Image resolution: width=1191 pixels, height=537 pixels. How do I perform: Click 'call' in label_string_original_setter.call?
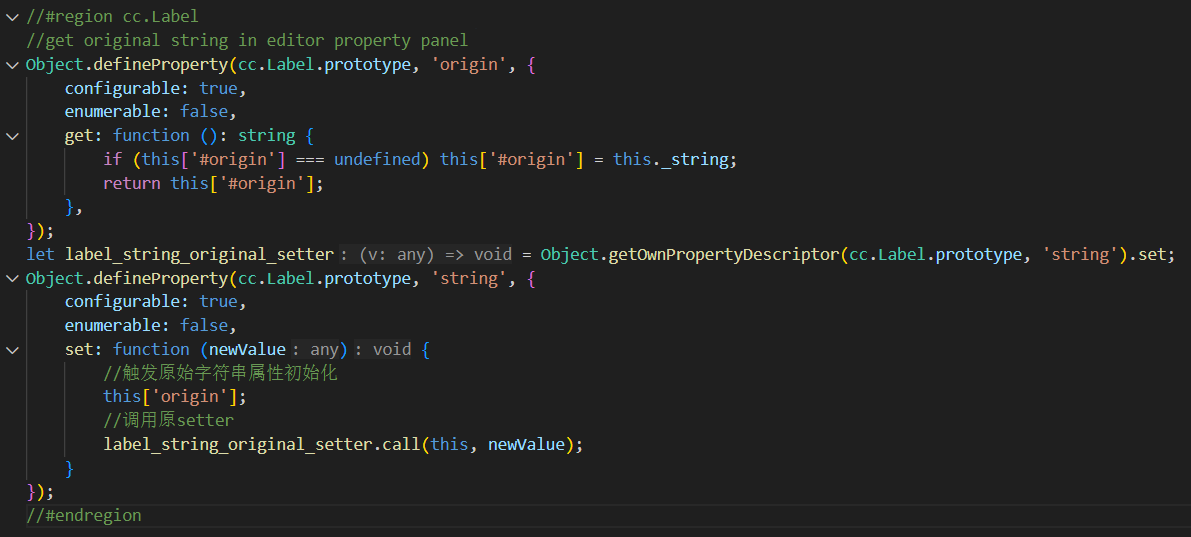401,444
